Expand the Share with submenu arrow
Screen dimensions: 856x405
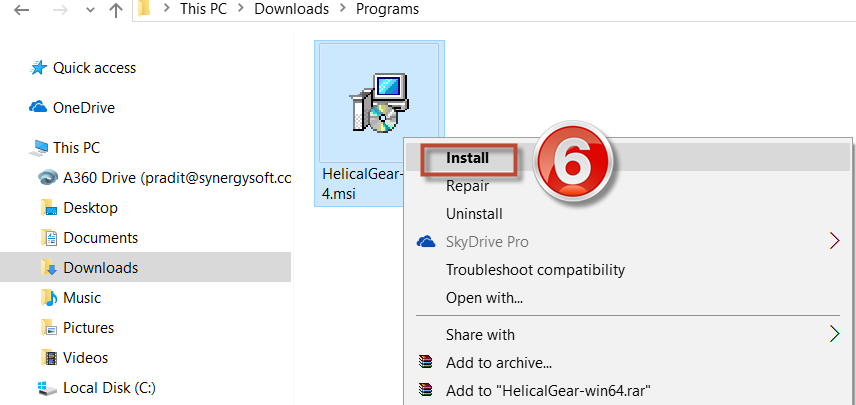(835, 334)
